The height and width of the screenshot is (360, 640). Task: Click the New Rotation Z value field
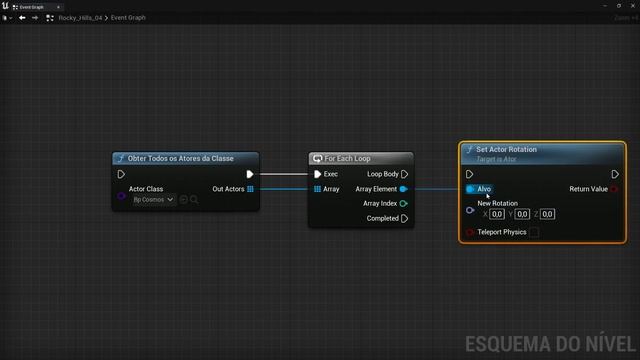pyautogui.click(x=547, y=214)
